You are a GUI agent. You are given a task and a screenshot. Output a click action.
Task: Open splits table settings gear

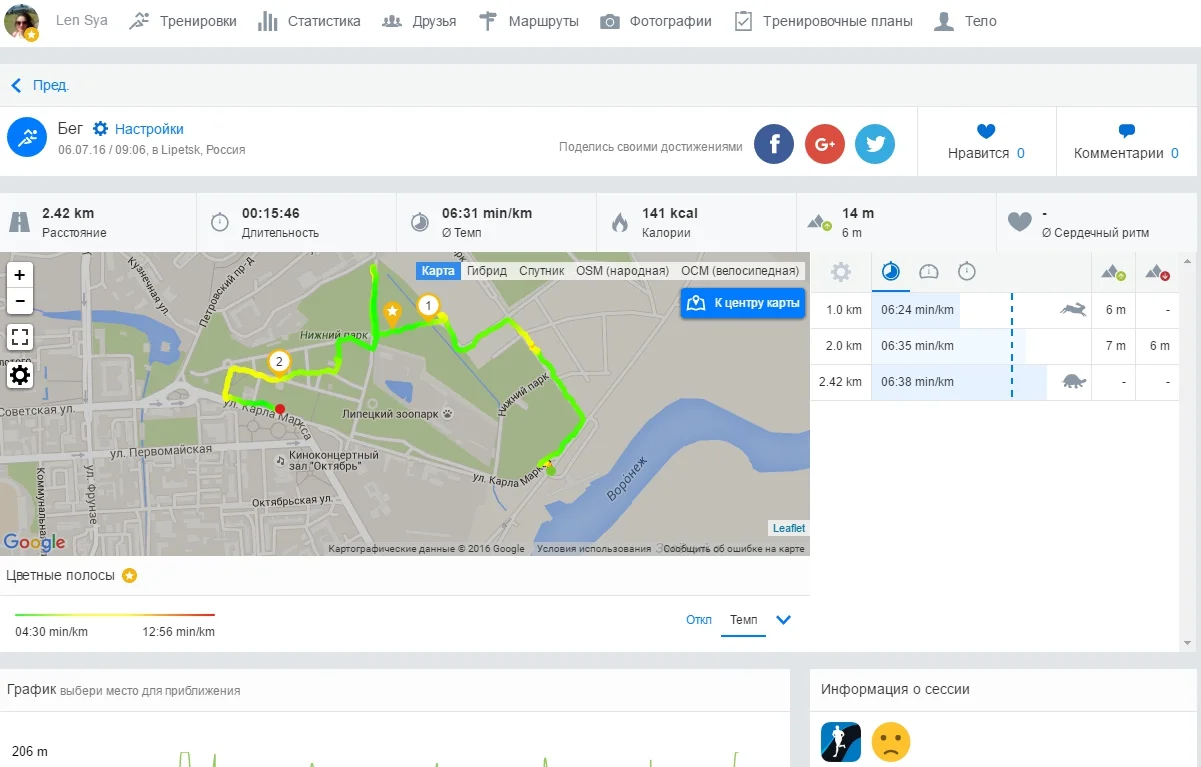pyautogui.click(x=841, y=272)
